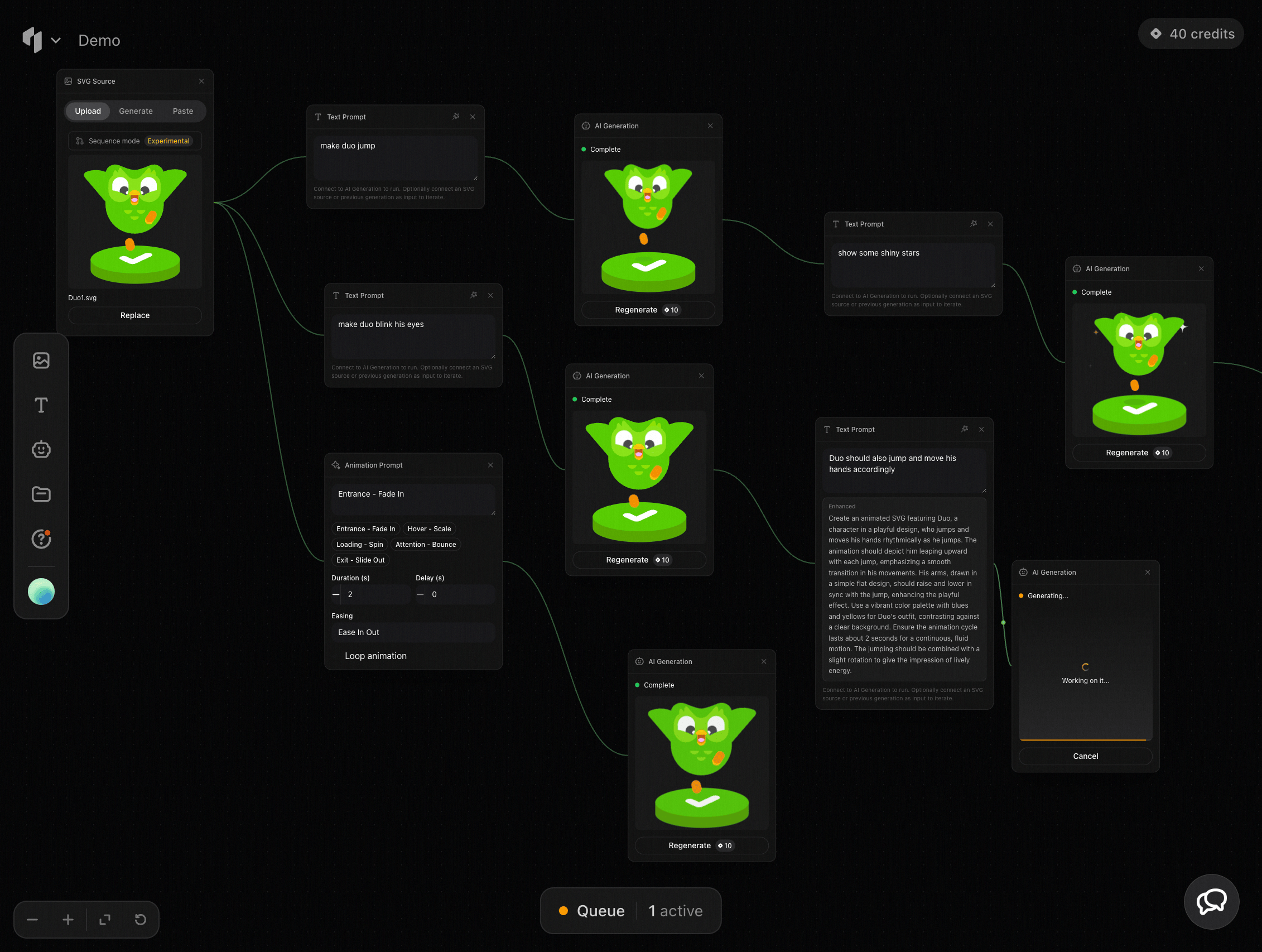
Task: Click the enhance wand icon on the 'make duo jump' prompt
Action: [x=456, y=117]
